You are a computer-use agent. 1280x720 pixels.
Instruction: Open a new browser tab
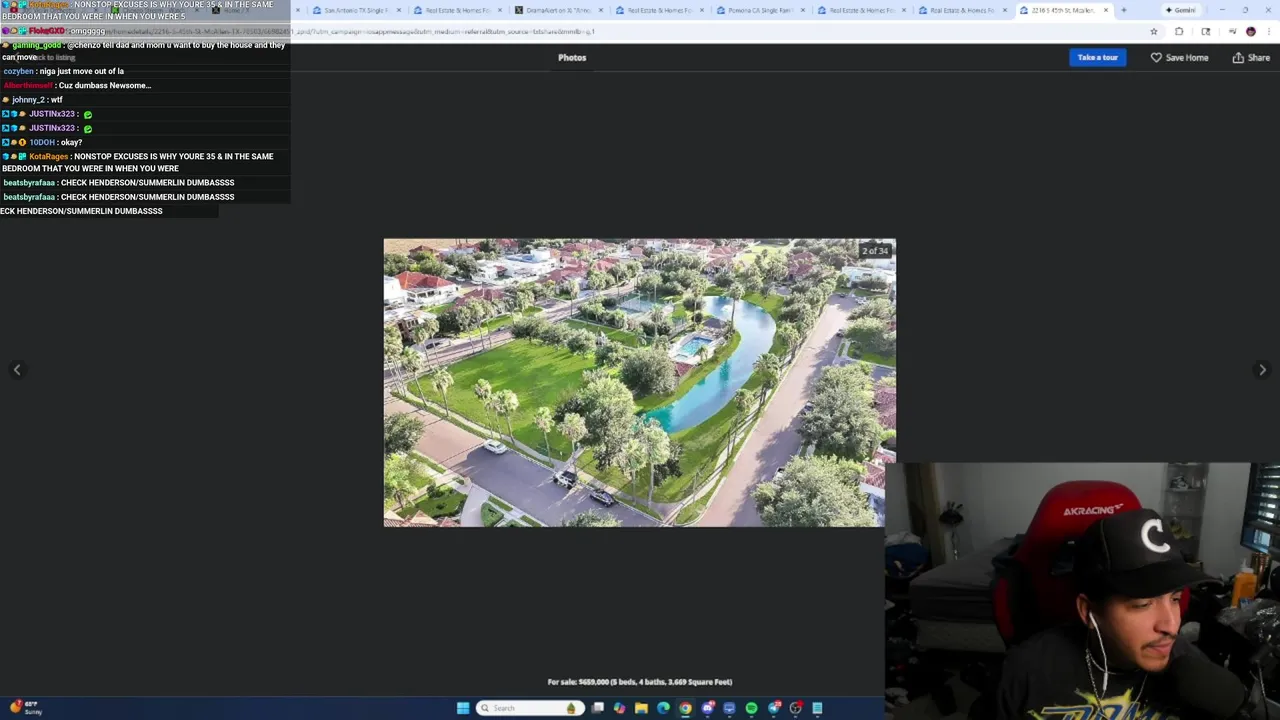[x=1124, y=10]
